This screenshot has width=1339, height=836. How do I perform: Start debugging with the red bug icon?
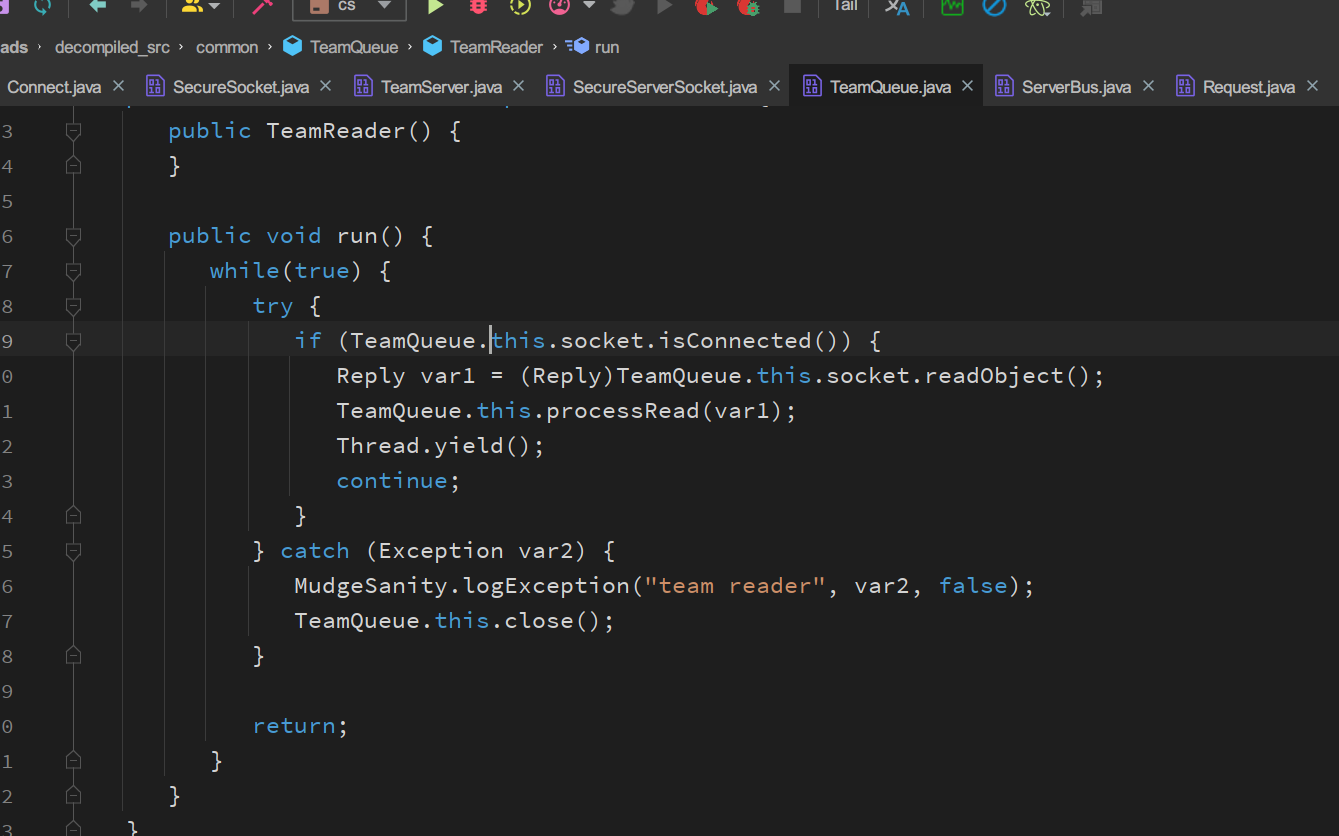(478, 6)
